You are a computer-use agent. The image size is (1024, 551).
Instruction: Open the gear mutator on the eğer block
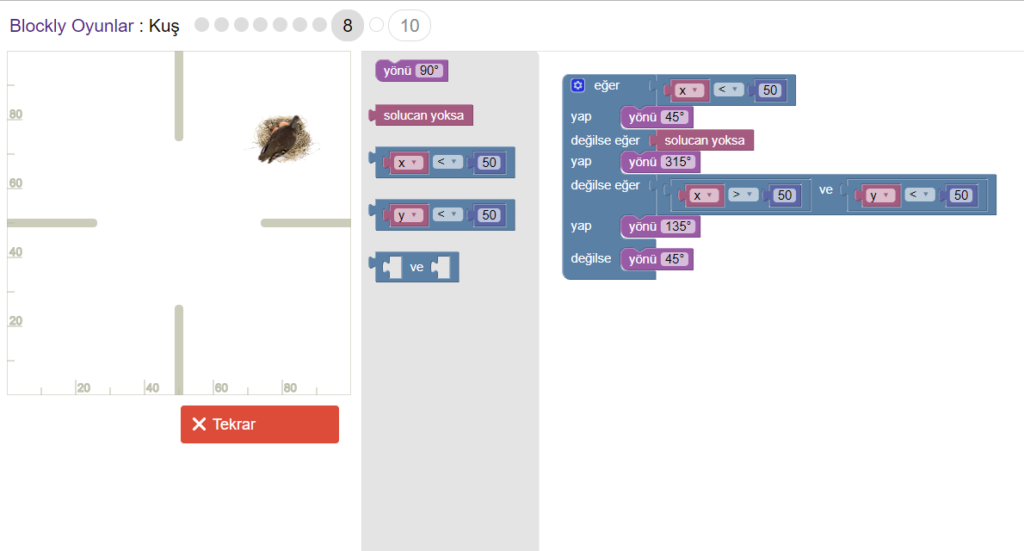pyautogui.click(x=577, y=86)
